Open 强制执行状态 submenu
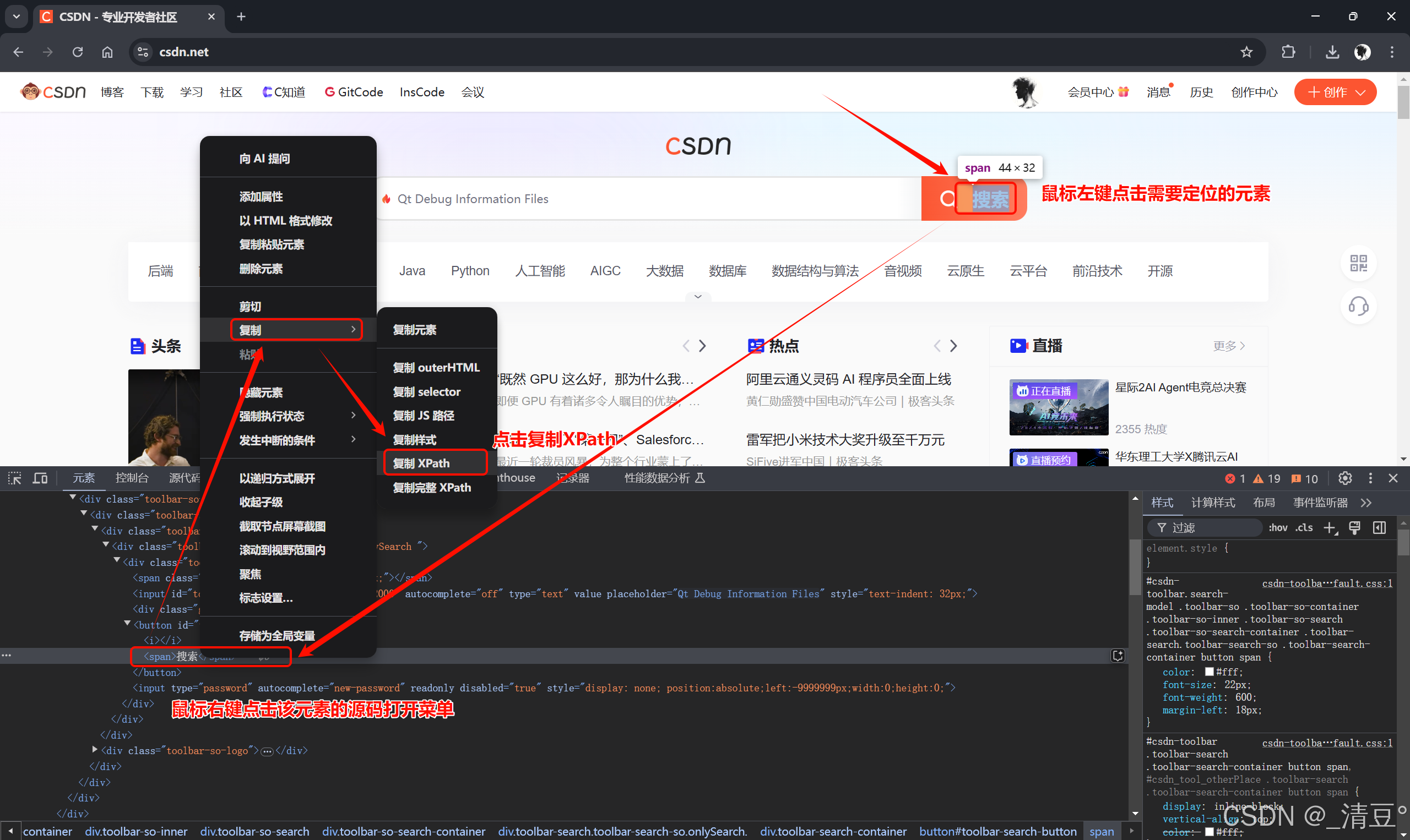 tap(288, 416)
